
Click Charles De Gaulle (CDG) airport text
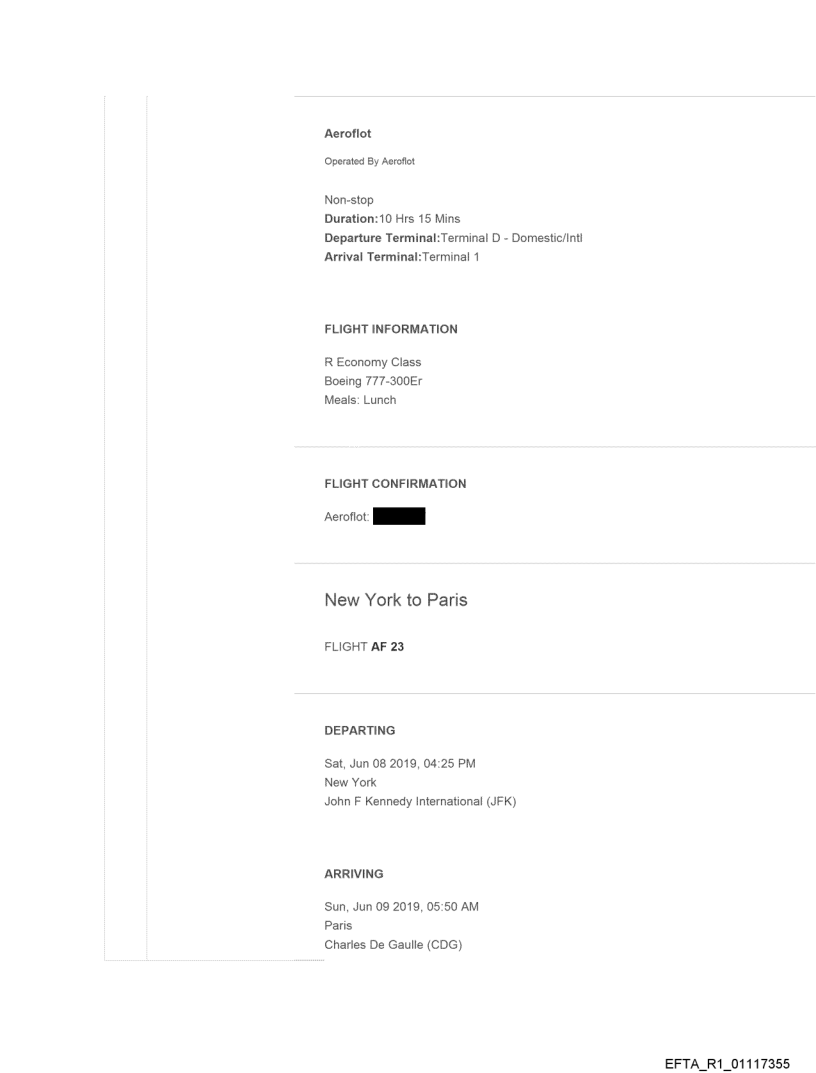393,945
